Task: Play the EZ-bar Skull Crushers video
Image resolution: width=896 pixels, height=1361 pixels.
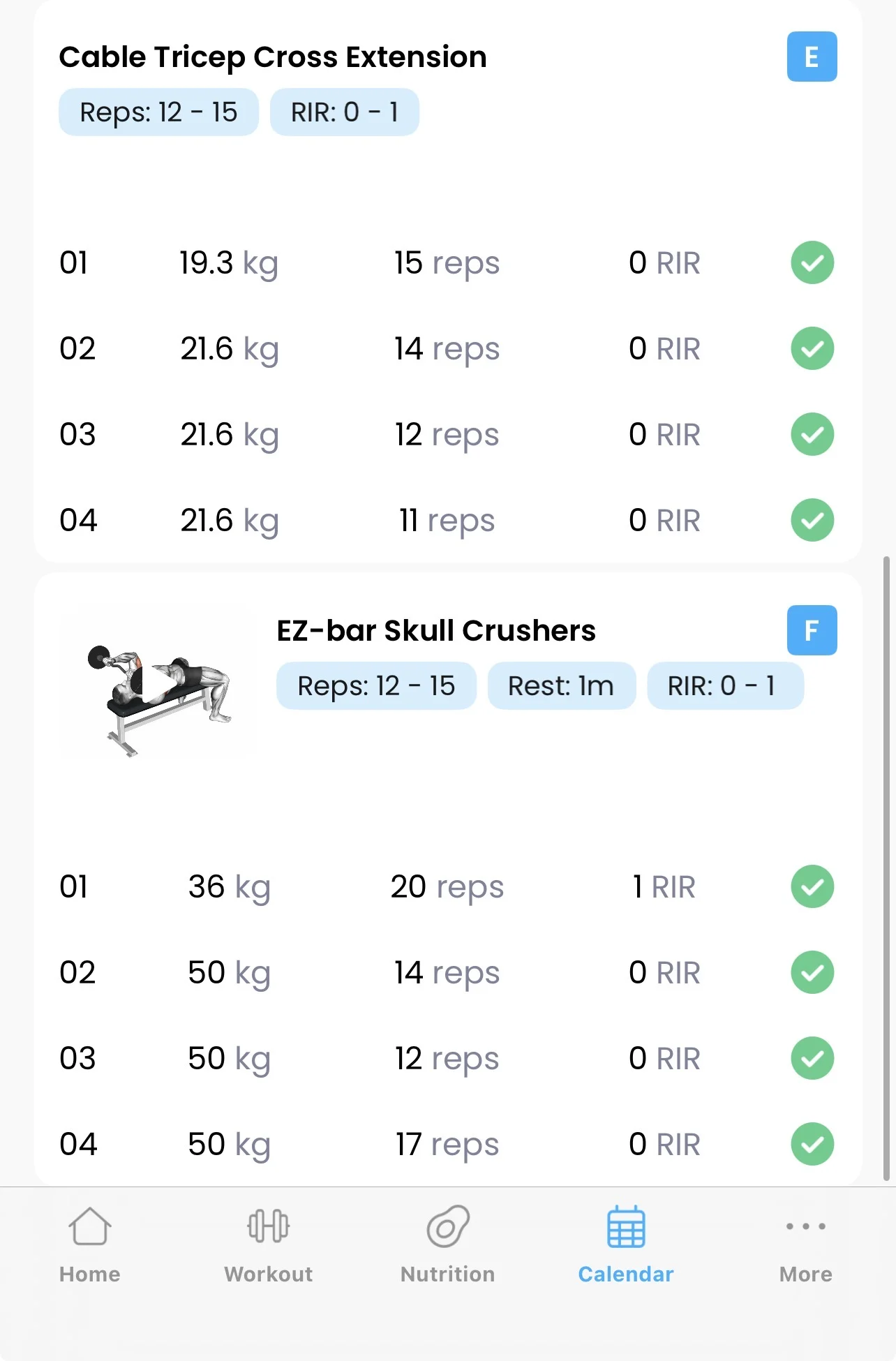Action: tap(158, 683)
